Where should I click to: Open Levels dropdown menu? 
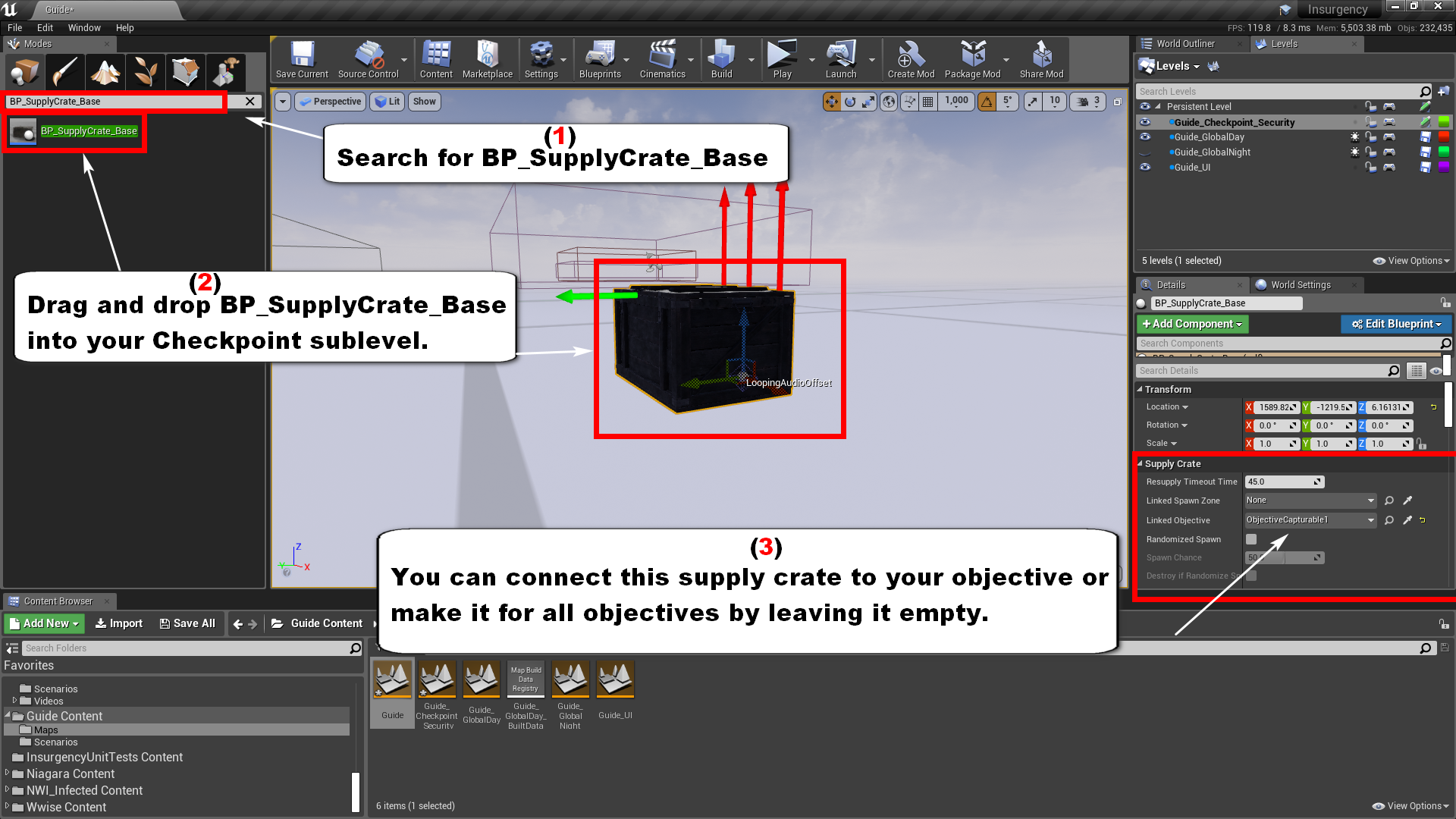pos(1177,66)
